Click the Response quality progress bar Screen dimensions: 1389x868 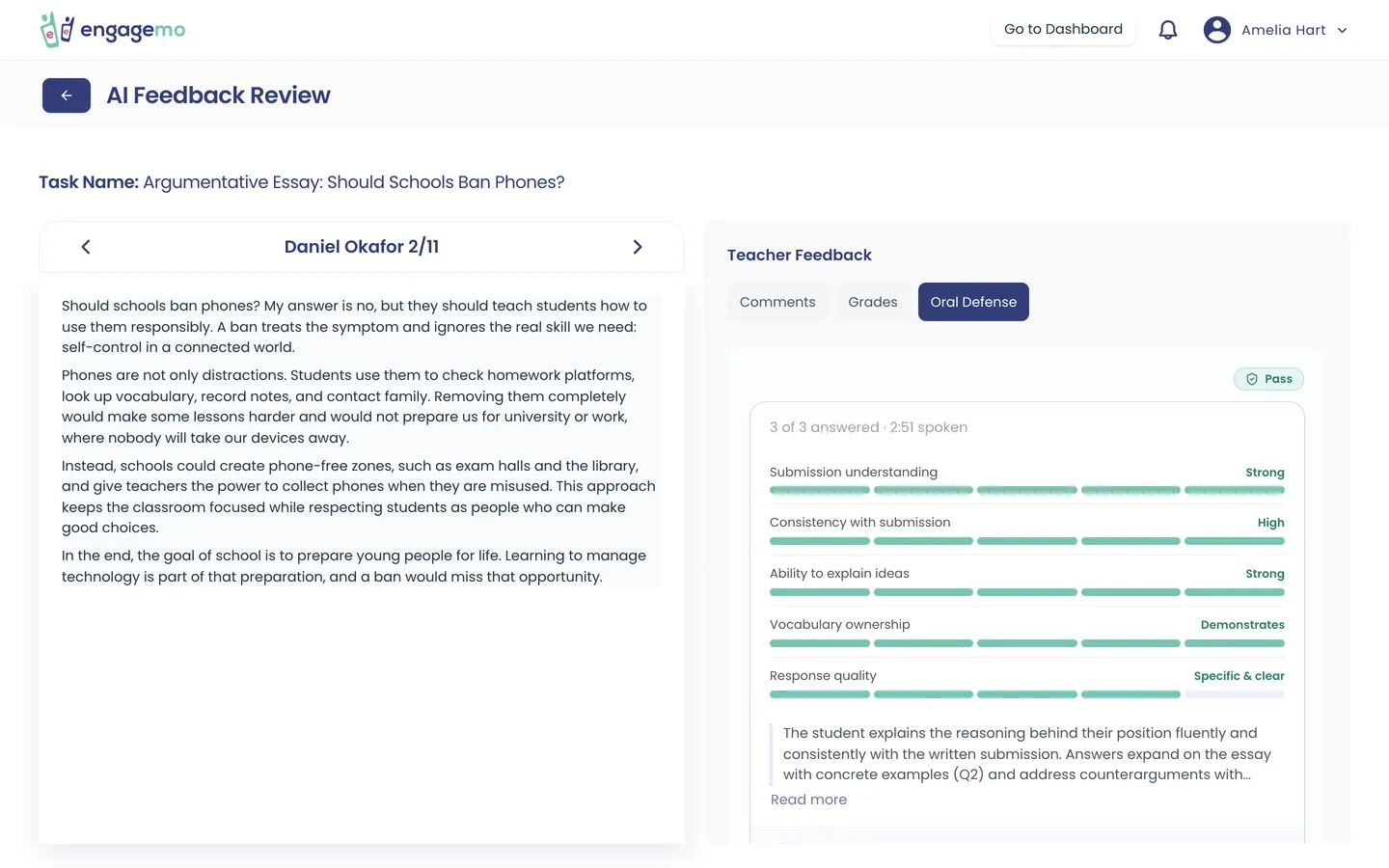[x=1027, y=694]
